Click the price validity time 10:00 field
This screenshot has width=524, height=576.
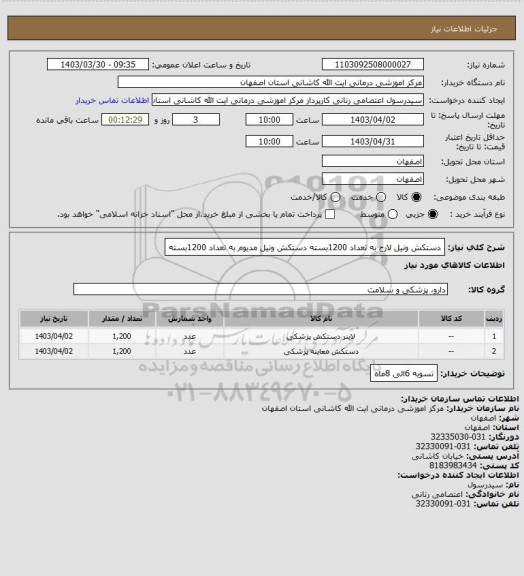pyautogui.click(x=269, y=141)
